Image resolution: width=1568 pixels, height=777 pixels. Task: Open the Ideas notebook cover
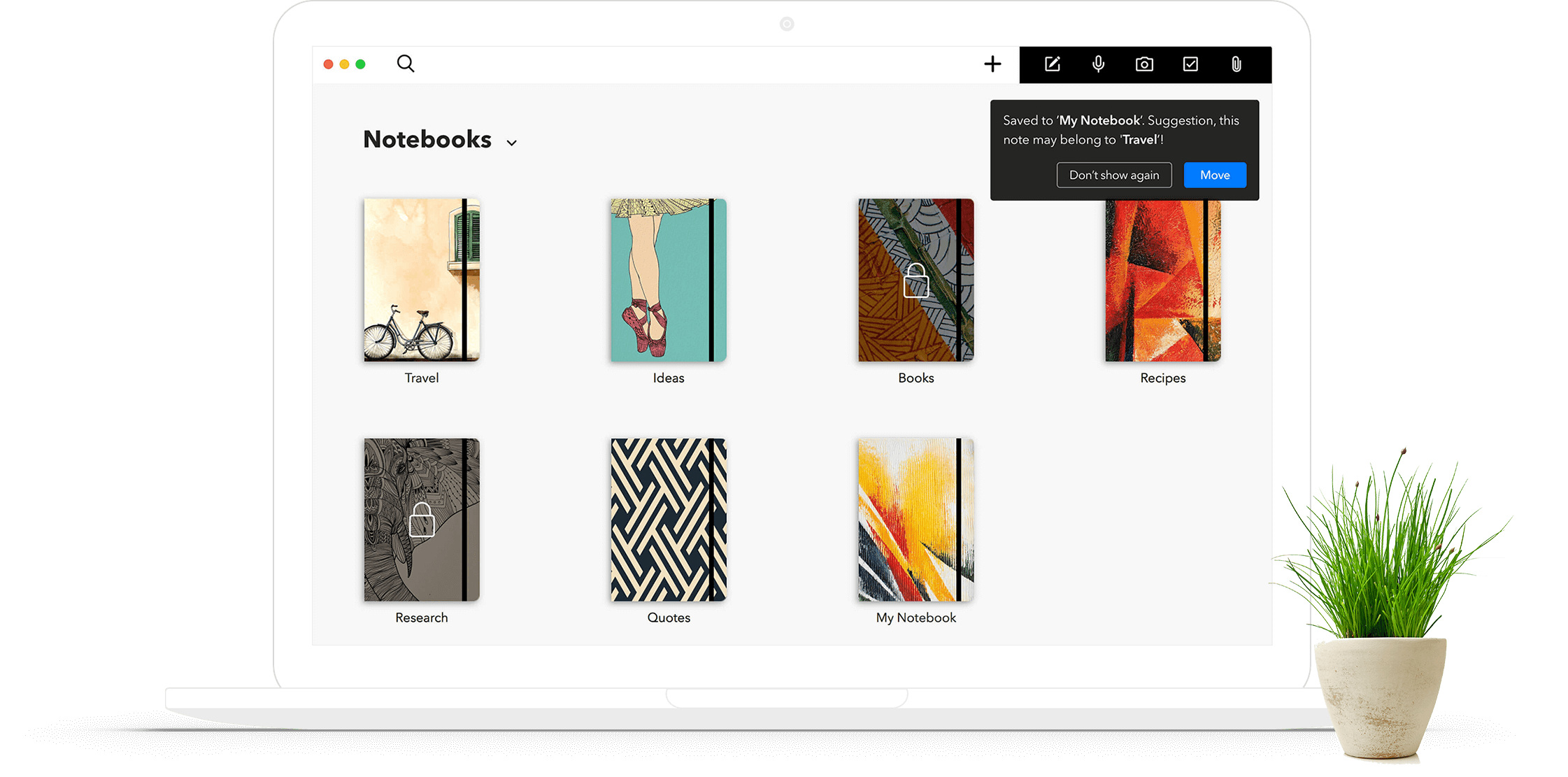pos(669,280)
